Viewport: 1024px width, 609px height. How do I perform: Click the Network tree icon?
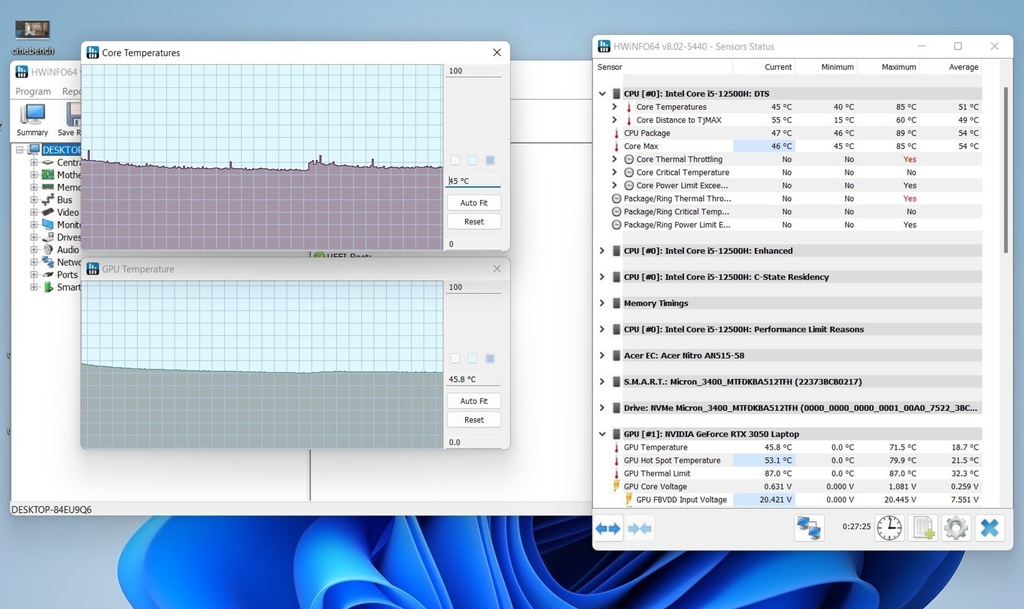[x=48, y=262]
